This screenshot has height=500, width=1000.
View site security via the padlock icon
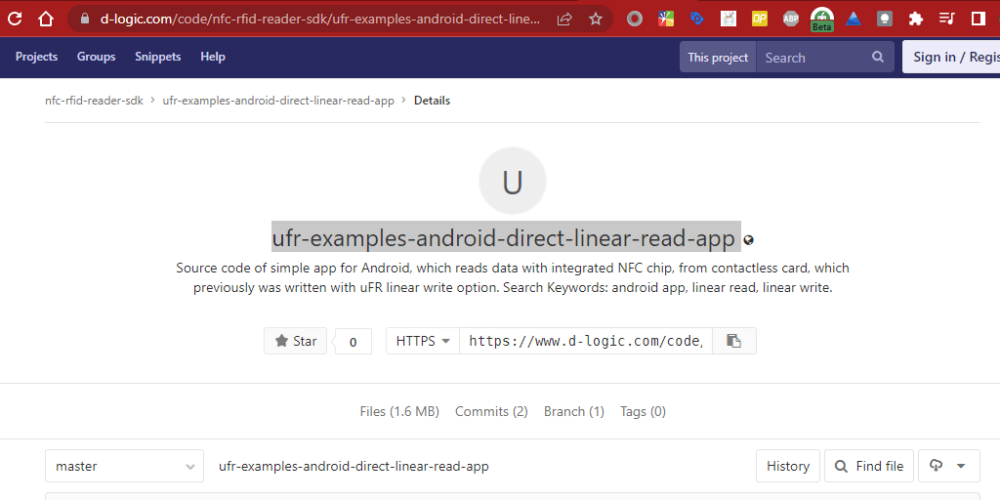tap(85, 18)
